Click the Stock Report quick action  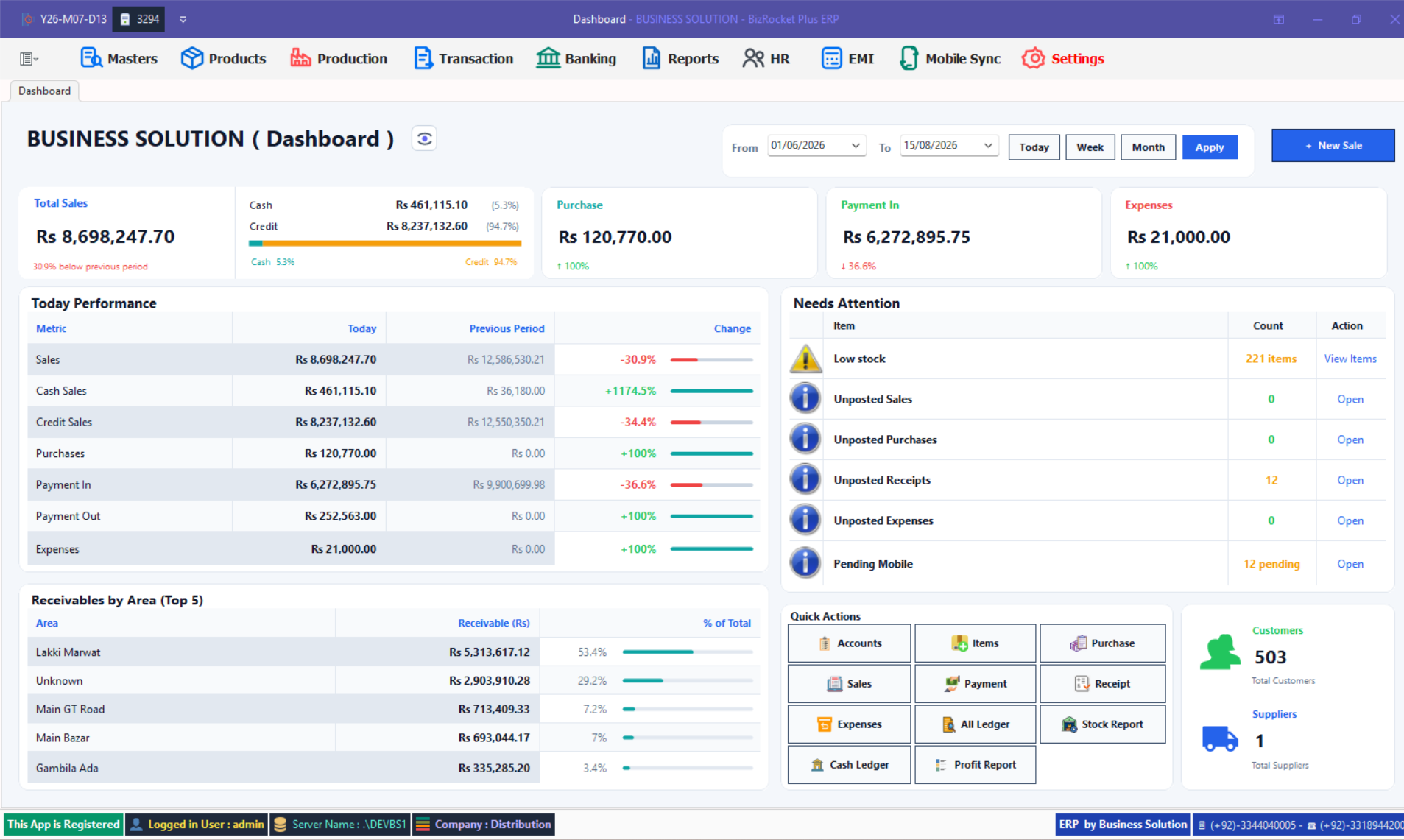click(1102, 724)
